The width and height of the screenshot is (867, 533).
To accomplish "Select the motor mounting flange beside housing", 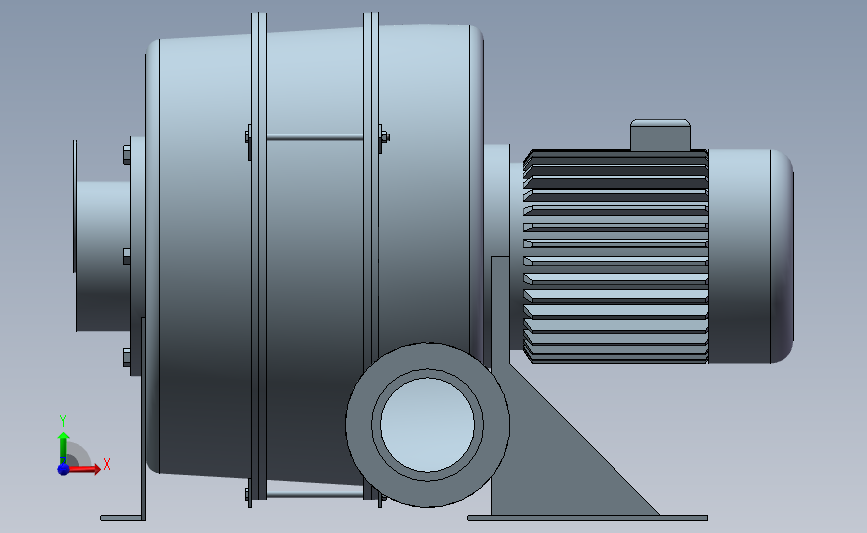I will coord(497,199).
